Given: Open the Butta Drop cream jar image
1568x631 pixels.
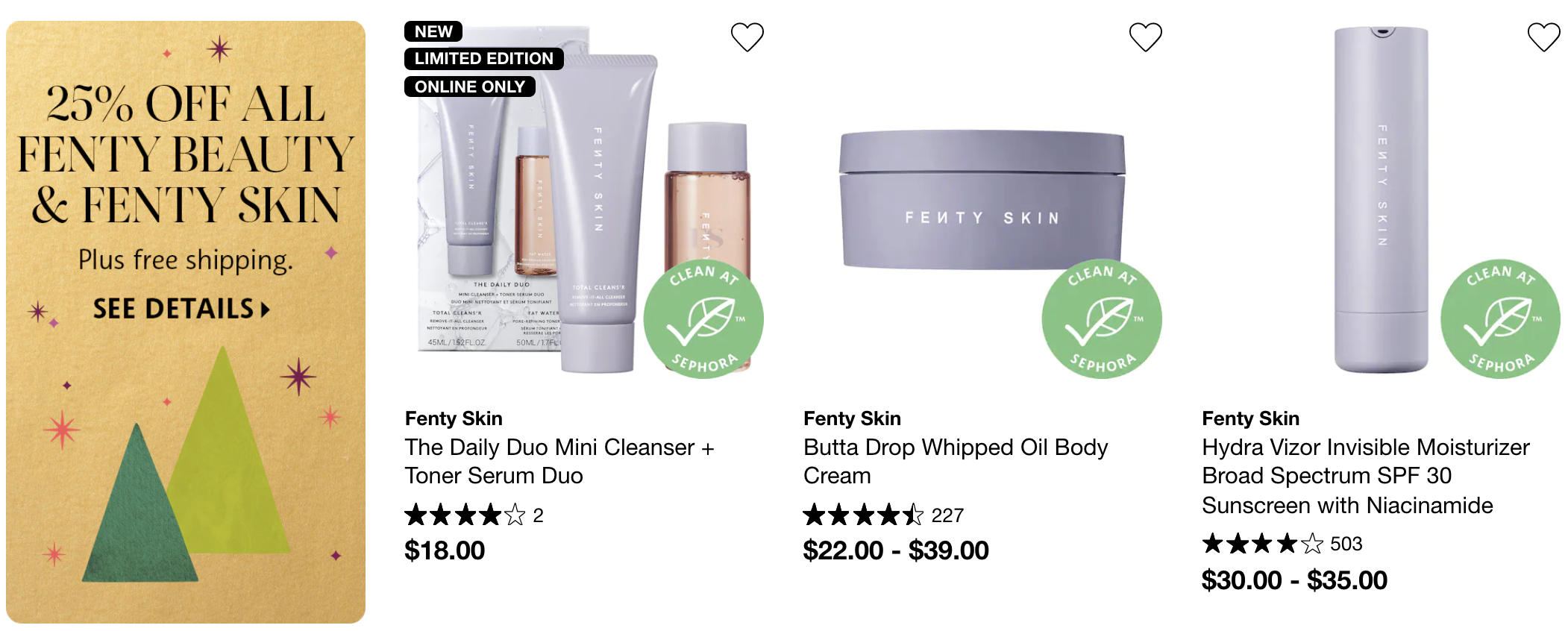Looking at the screenshot, I should point(982,200).
